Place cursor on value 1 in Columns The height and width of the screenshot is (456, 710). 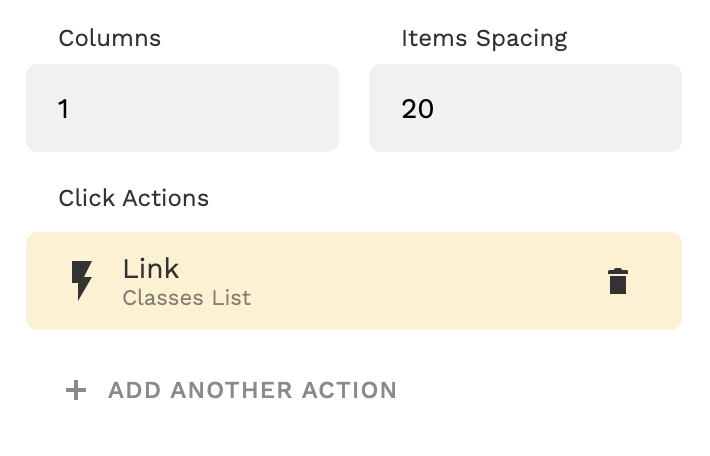click(64, 108)
